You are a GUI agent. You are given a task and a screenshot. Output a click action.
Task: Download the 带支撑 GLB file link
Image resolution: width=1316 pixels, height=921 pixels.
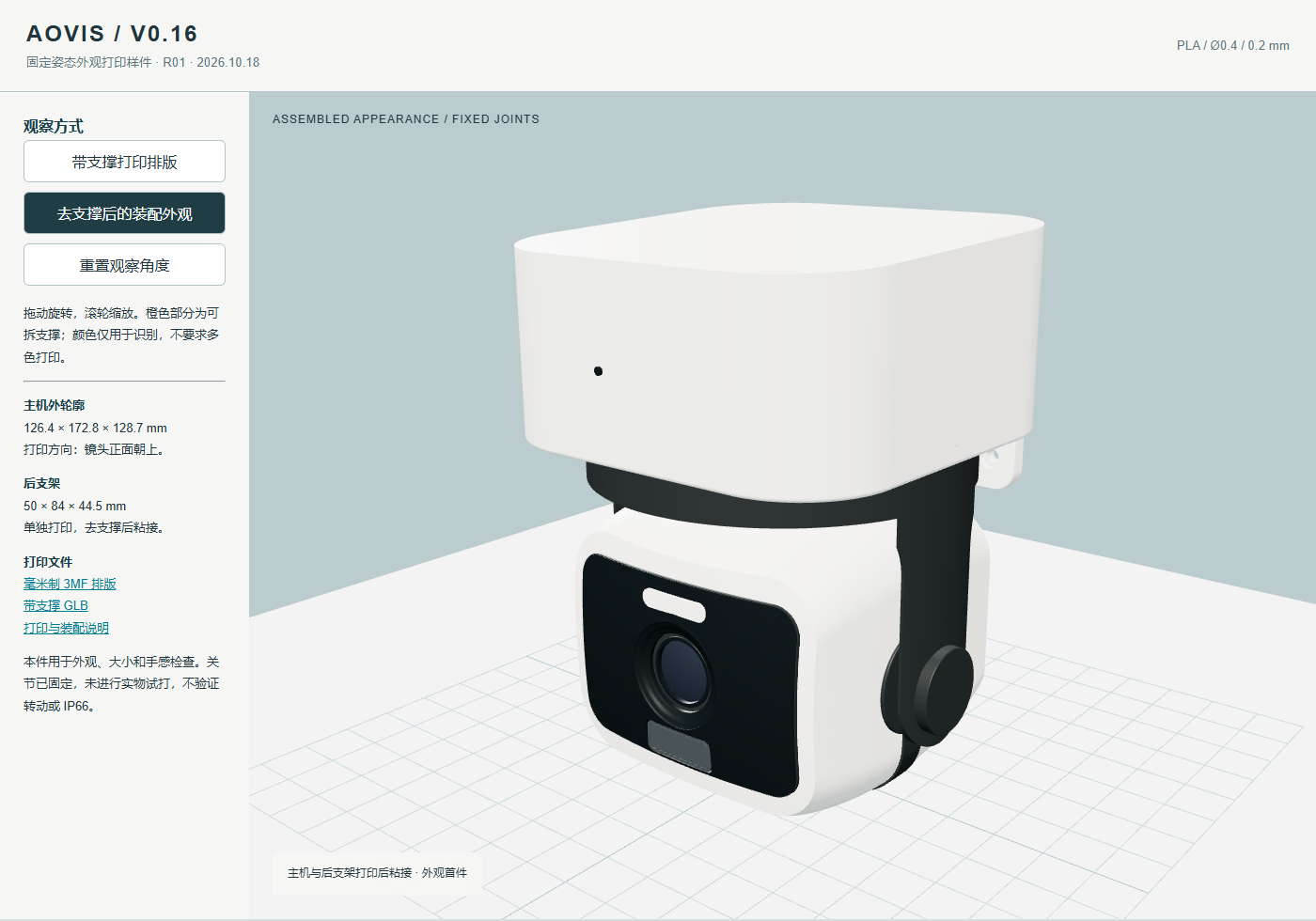(x=55, y=605)
